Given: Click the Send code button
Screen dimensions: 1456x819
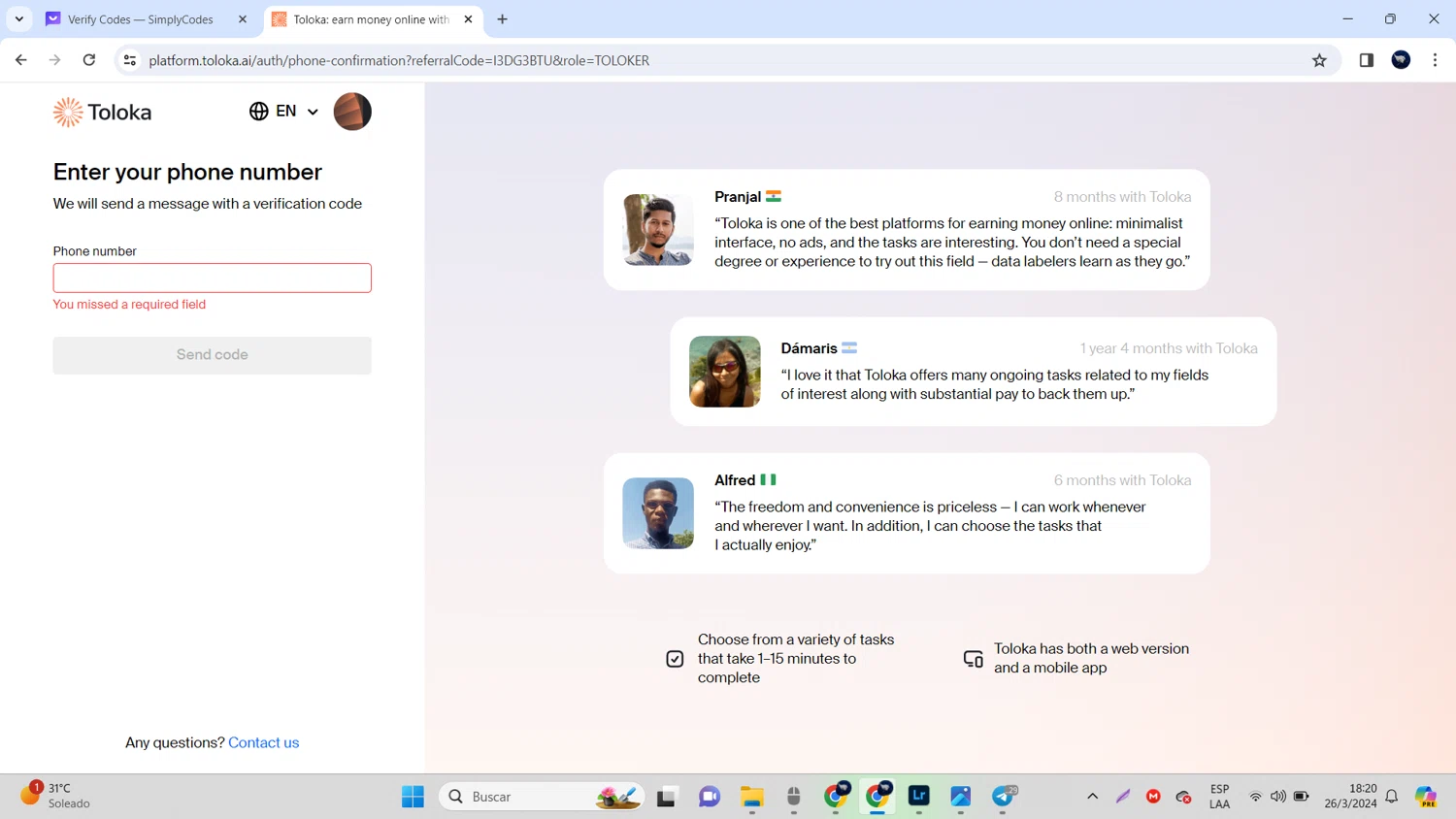Looking at the screenshot, I should click(x=212, y=355).
